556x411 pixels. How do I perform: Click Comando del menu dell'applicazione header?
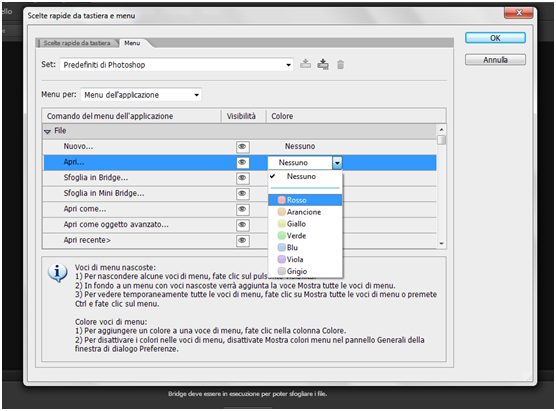(x=132, y=116)
